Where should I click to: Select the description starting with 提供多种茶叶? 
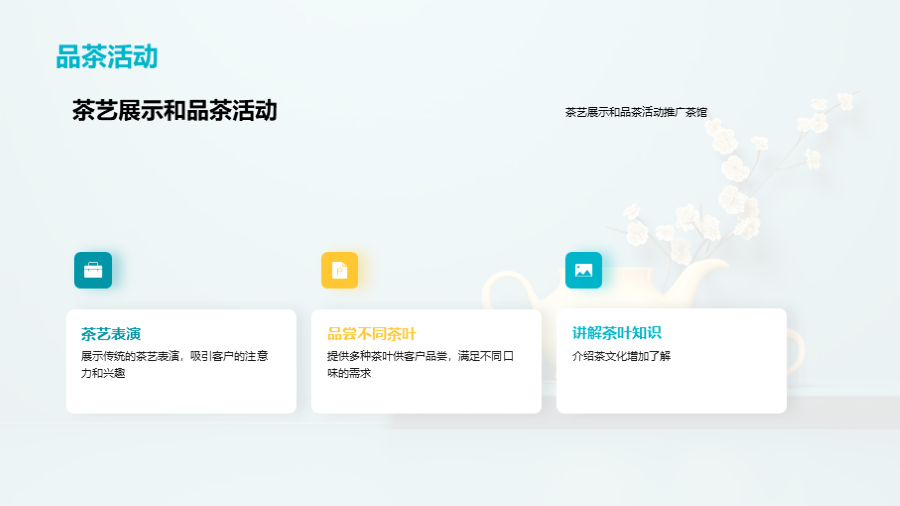[x=419, y=364]
